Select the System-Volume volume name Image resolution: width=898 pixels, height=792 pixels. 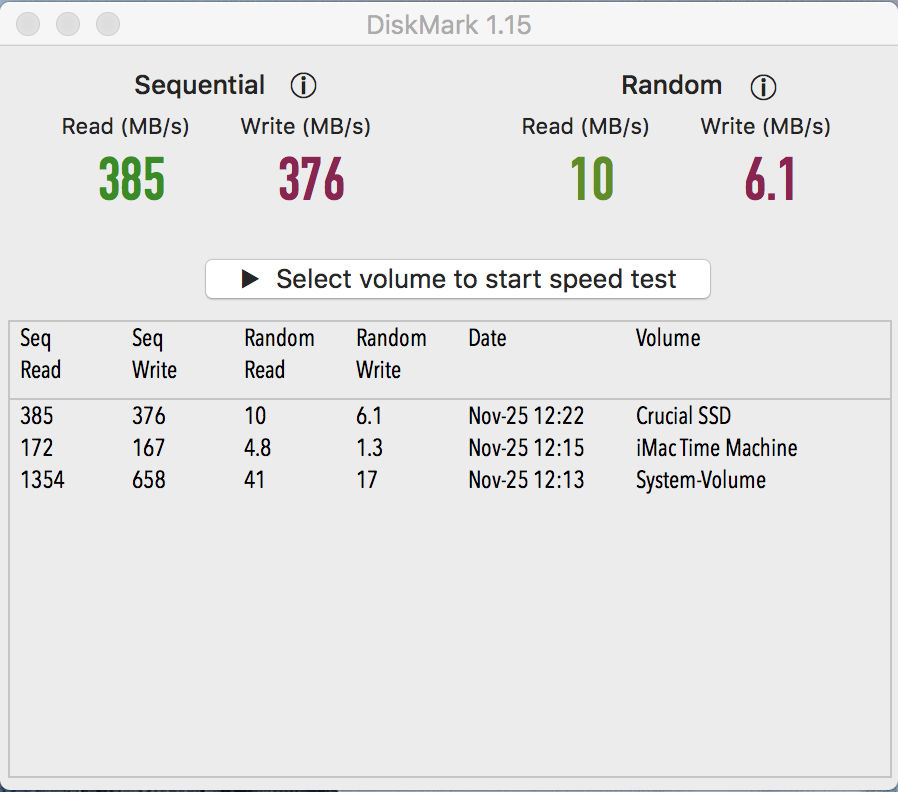[701, 480]
